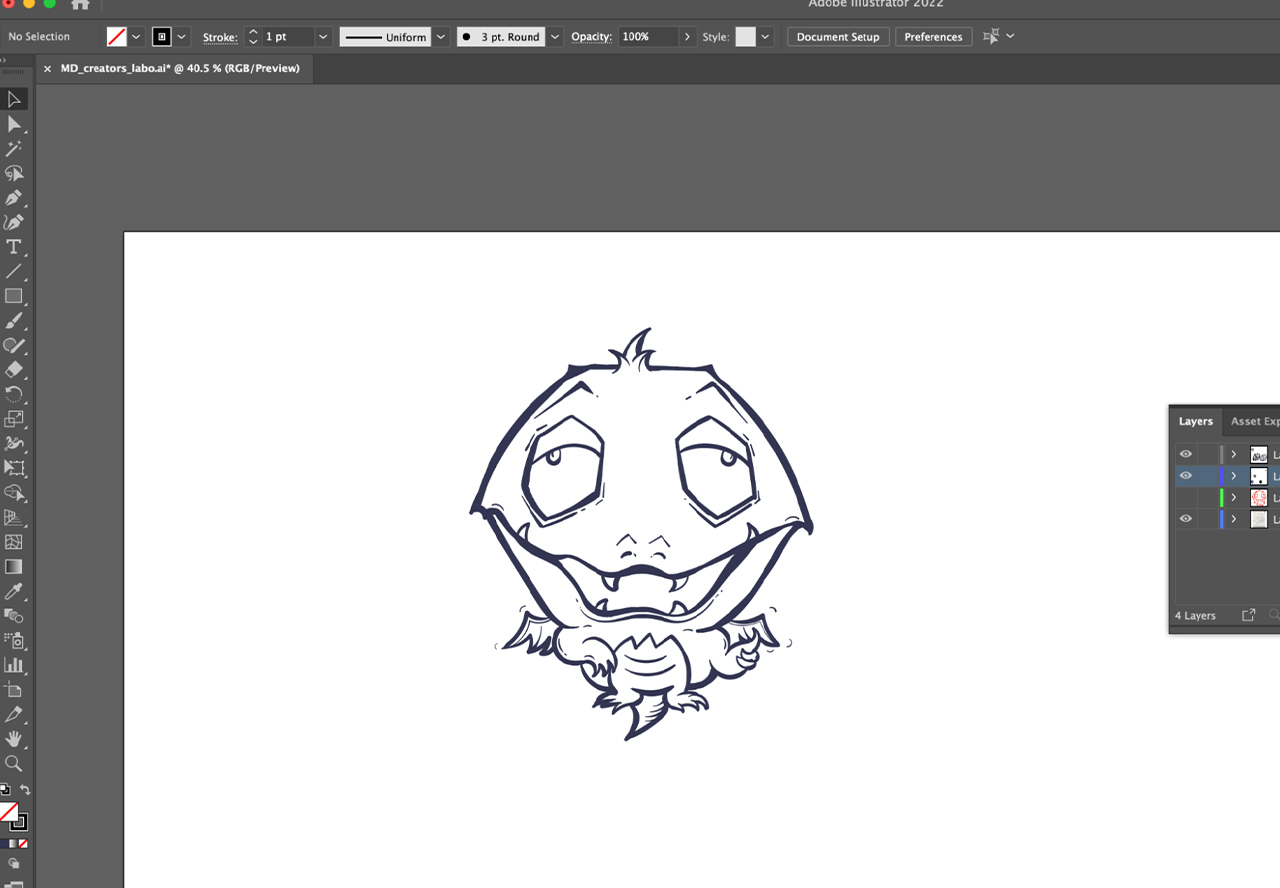Image resolution: width=1280 pixels, height=888 pixels.
Task: Click the opacity 100% field
Action: (648, 37)
